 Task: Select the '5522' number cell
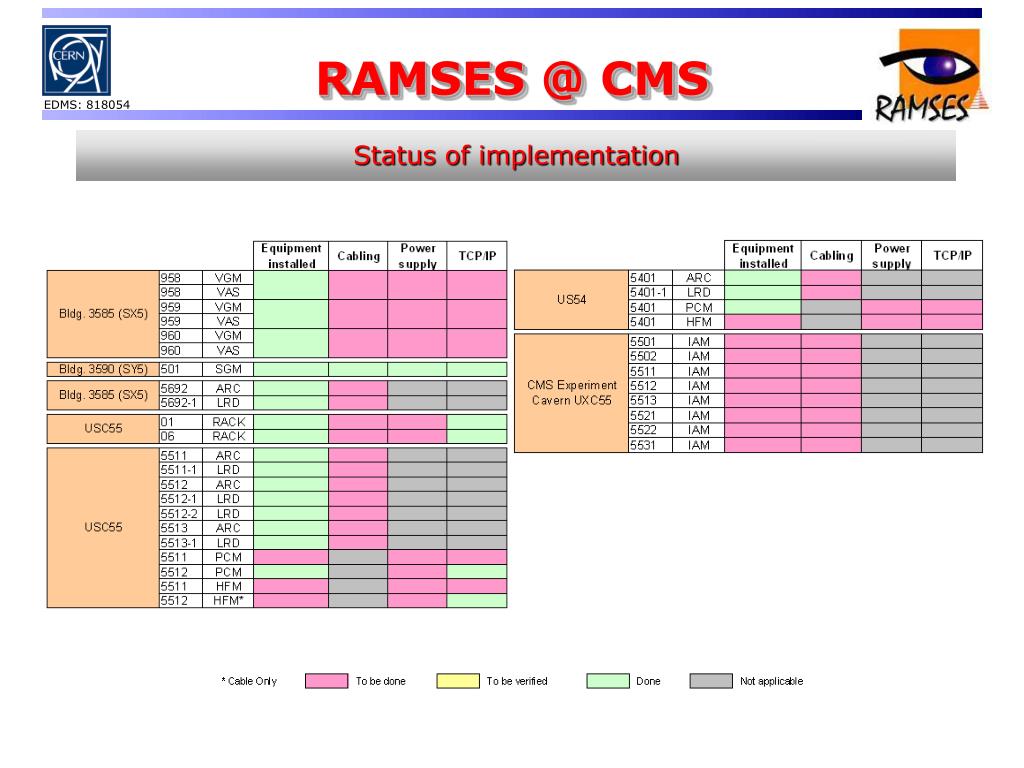pos(650,430)
